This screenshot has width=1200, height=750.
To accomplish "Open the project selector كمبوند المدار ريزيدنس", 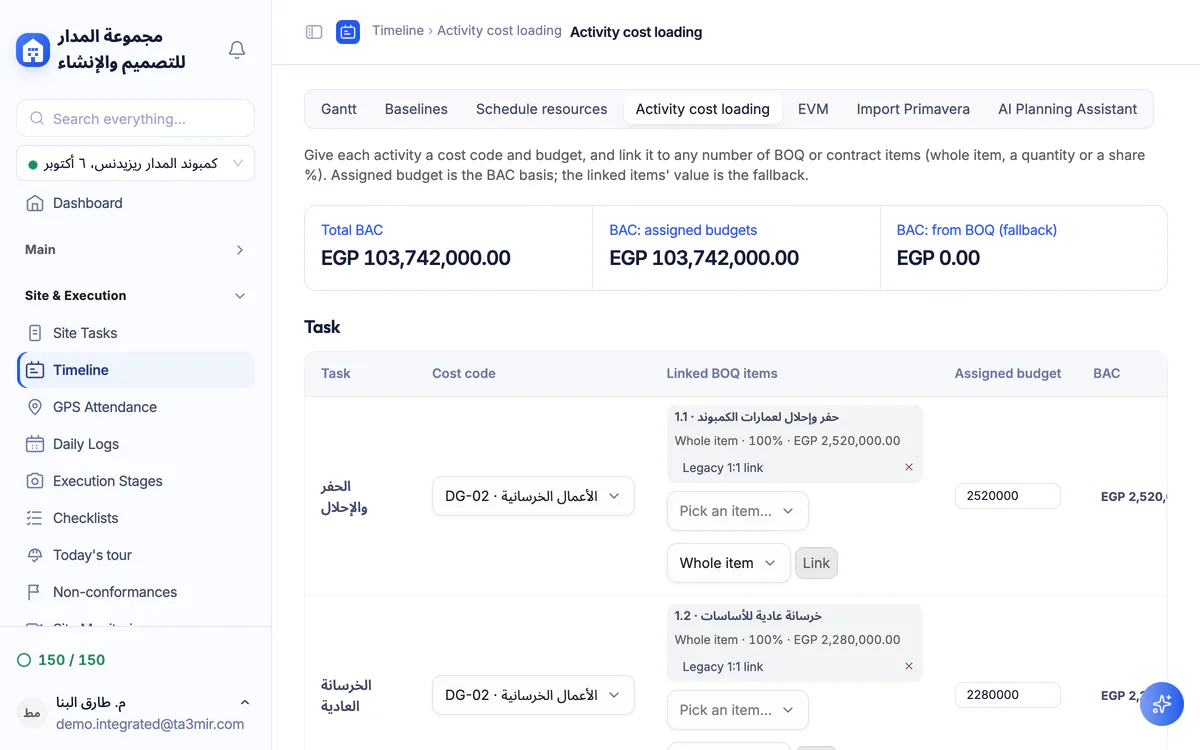I will click(x=136, y=163).
